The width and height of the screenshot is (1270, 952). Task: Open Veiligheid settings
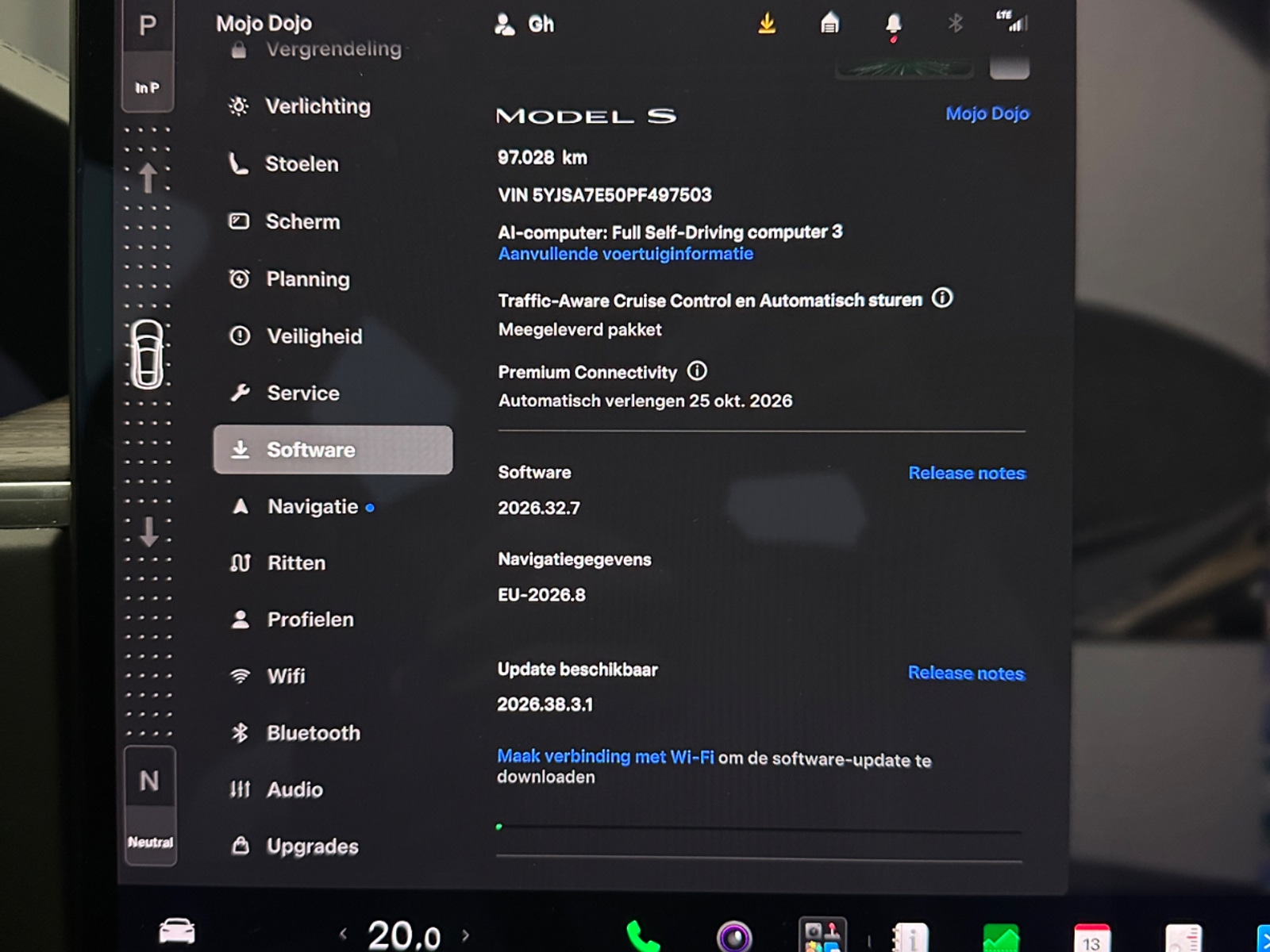pos(295,336)
